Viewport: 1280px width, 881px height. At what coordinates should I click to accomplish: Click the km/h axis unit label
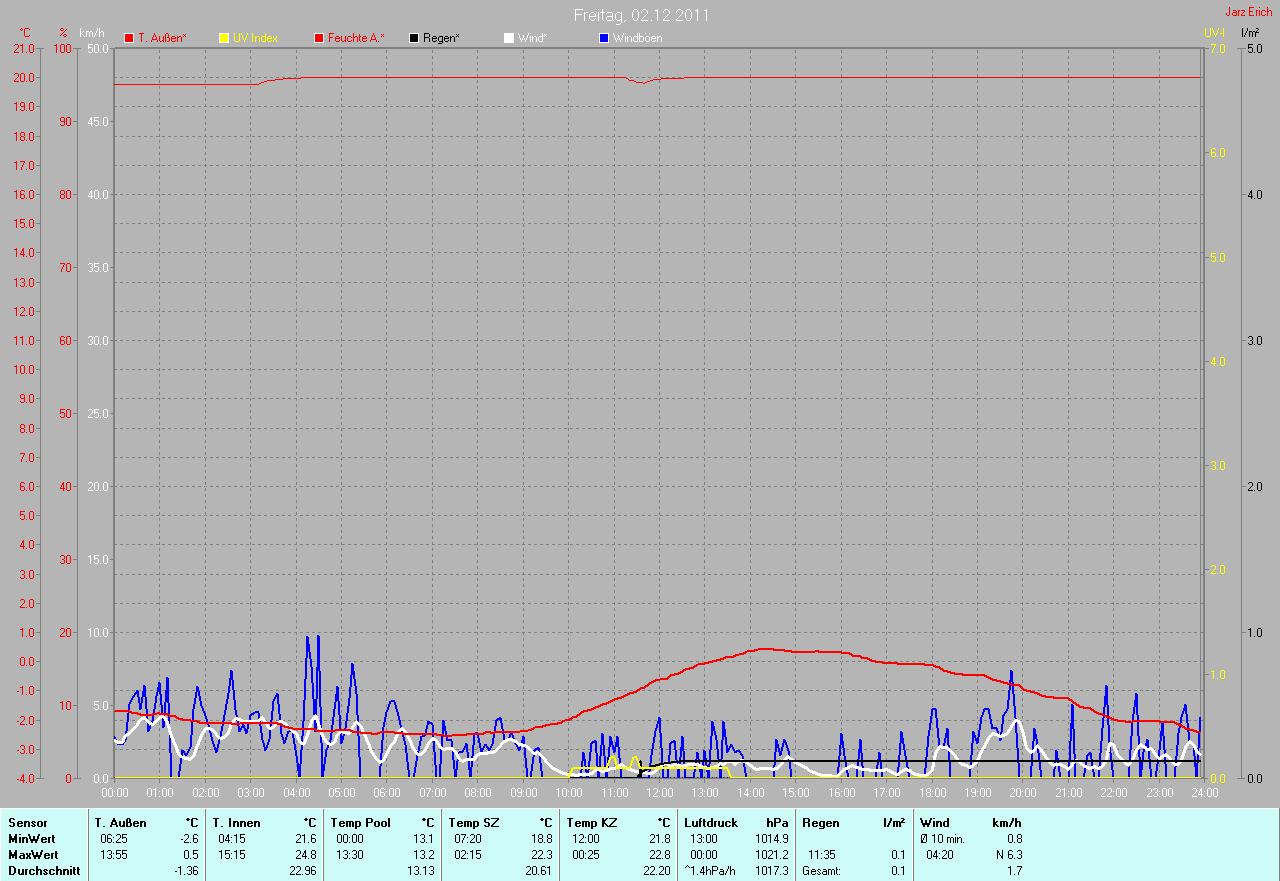tap(91, 33)
